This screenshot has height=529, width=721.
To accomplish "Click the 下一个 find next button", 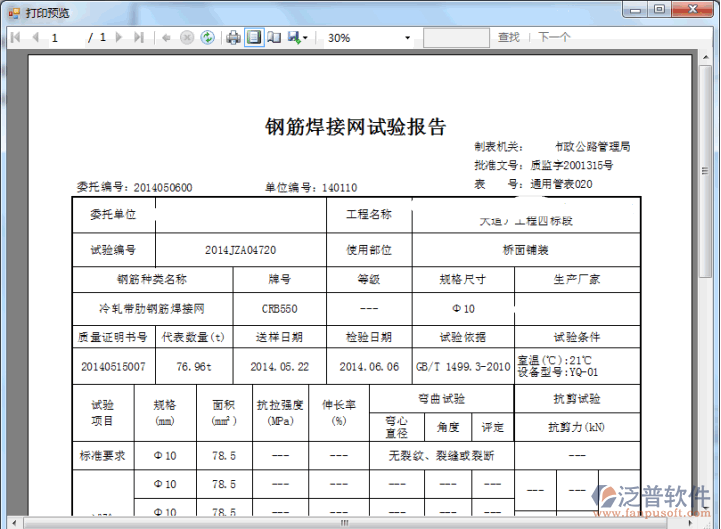I will point(554,37).
